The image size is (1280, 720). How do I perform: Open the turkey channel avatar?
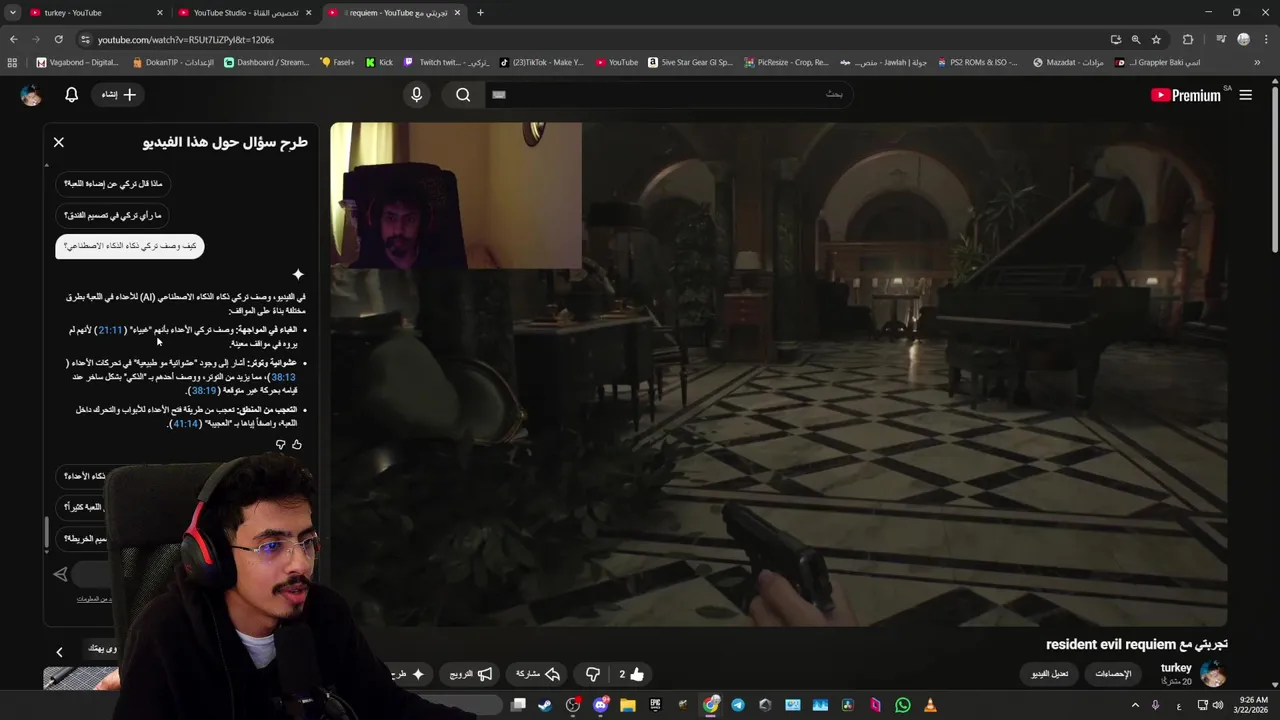point(1212,673)
